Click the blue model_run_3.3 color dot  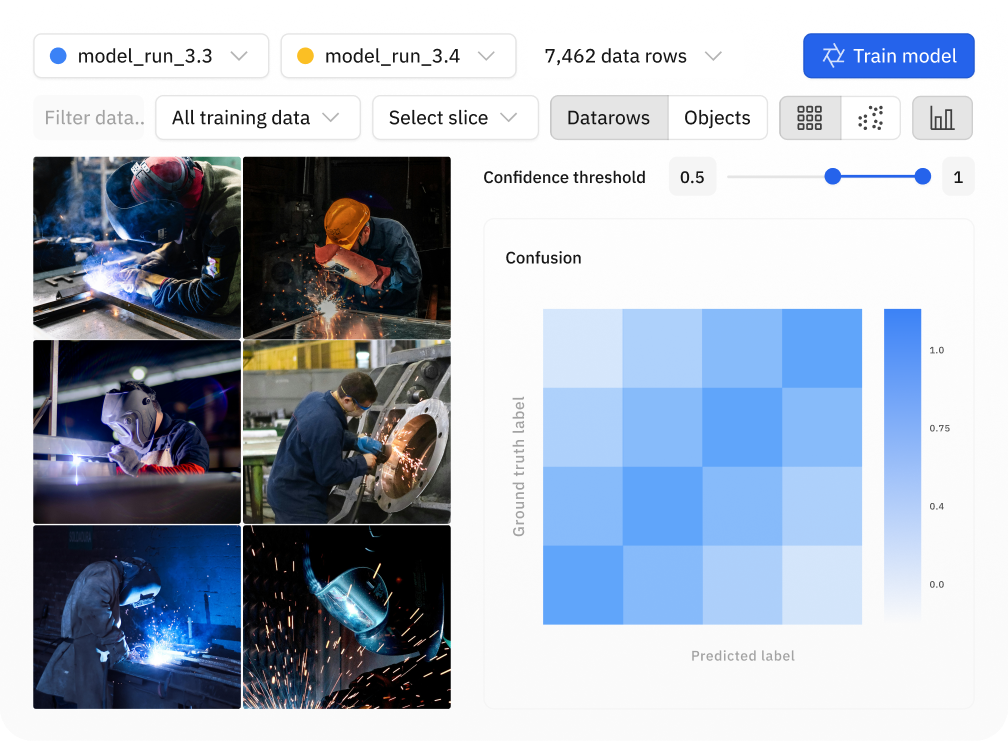pos(58,56)
